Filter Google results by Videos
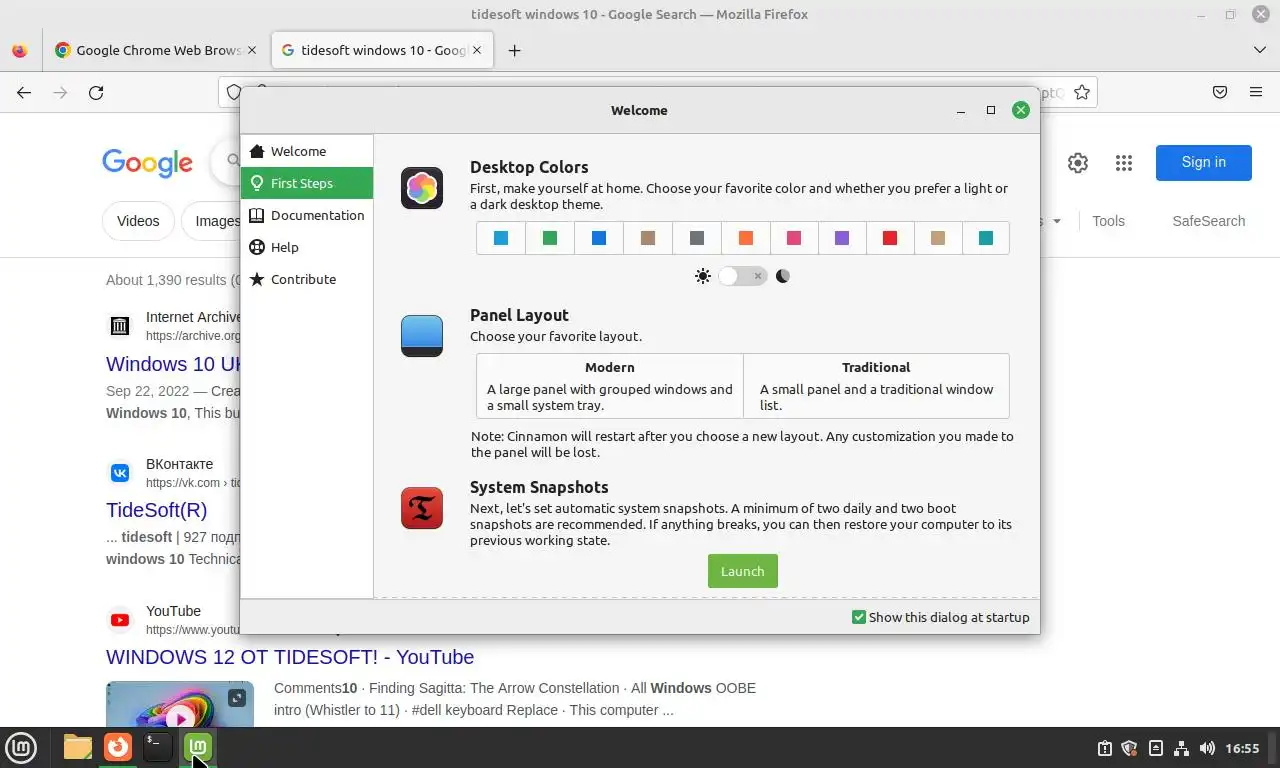1280x768 pixels. tap(138, 221)
